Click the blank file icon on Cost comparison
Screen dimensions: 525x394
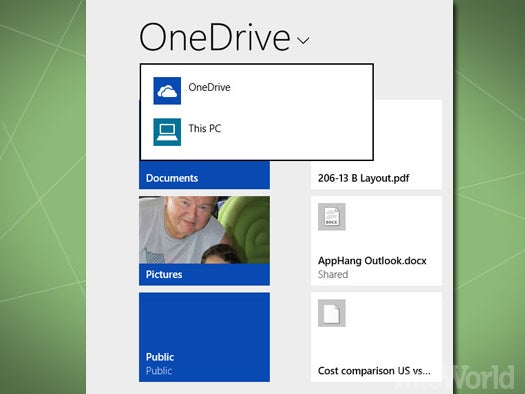click(331, 313)
